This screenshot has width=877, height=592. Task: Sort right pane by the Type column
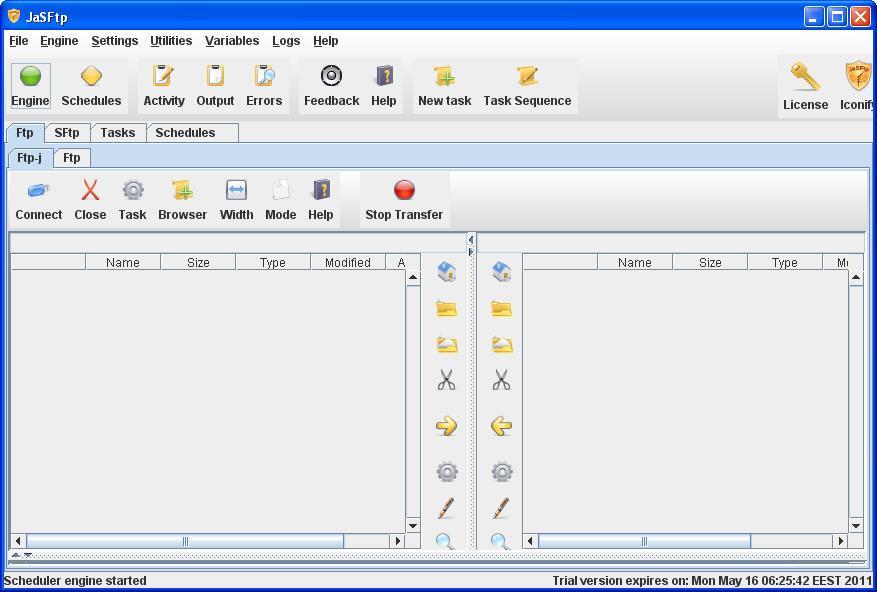pos(785,262)
